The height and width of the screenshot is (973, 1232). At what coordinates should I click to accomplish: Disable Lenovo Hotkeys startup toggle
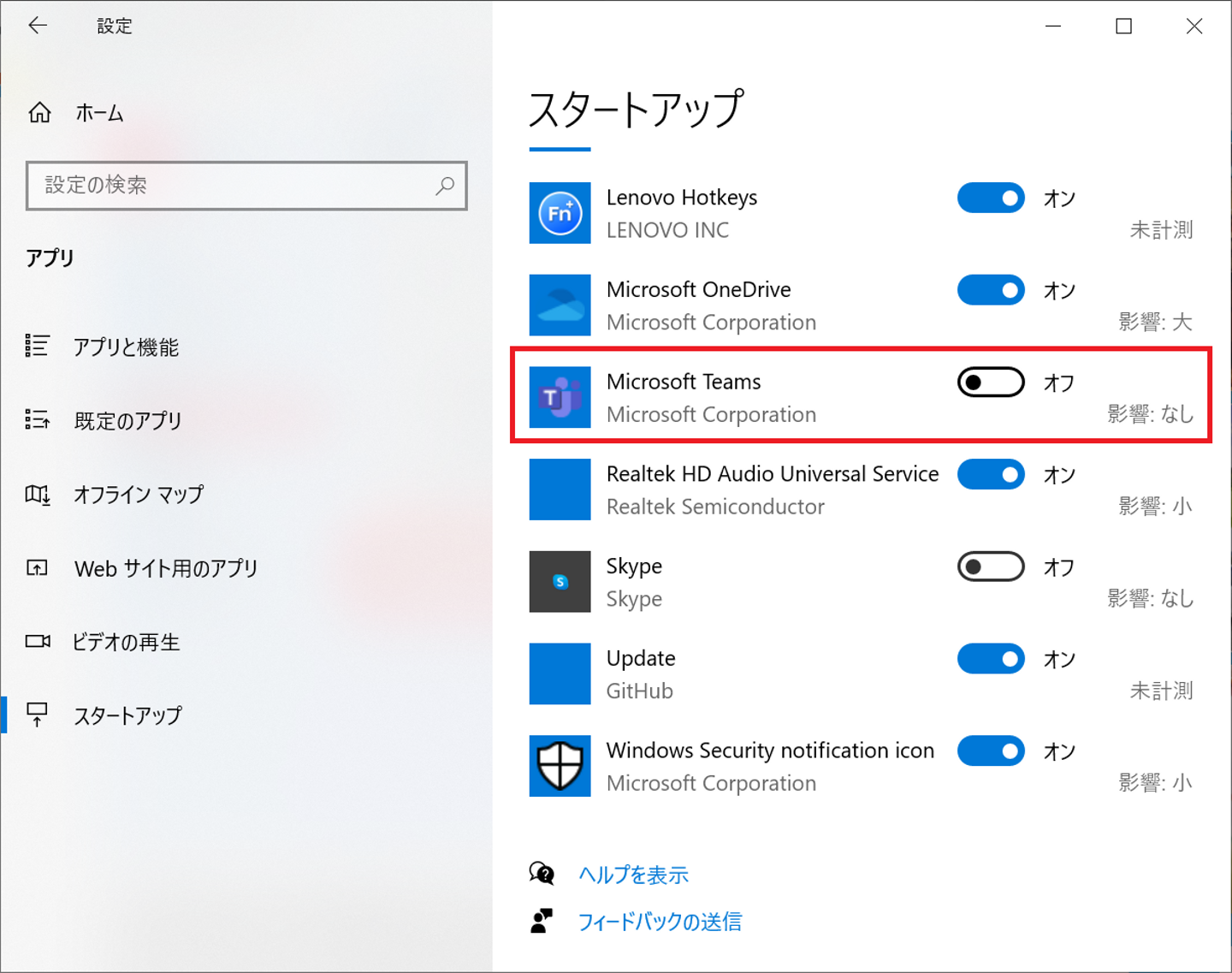[x=991, y=199]
